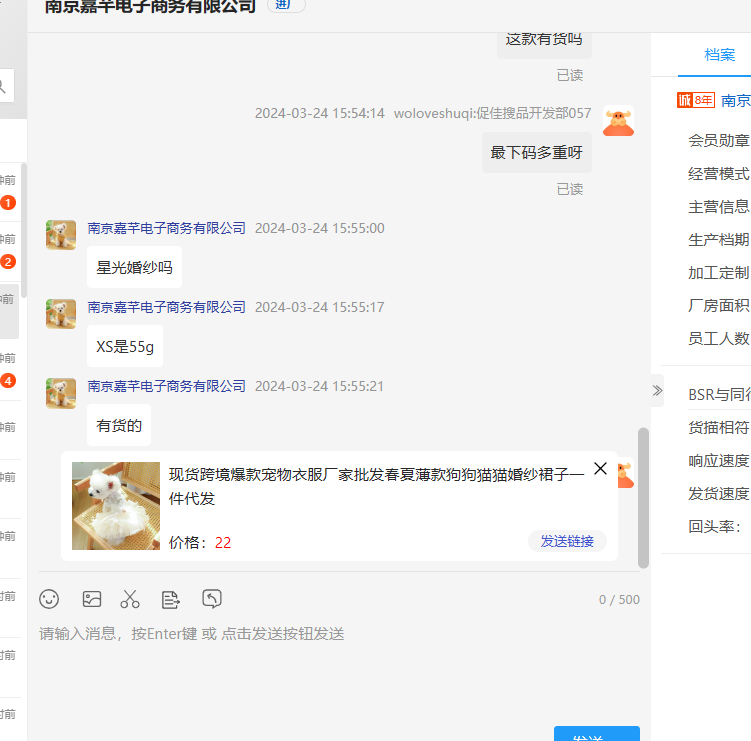Click the chat window vertical scrollbar
The image size is (751, 741).
pos(644,497)
